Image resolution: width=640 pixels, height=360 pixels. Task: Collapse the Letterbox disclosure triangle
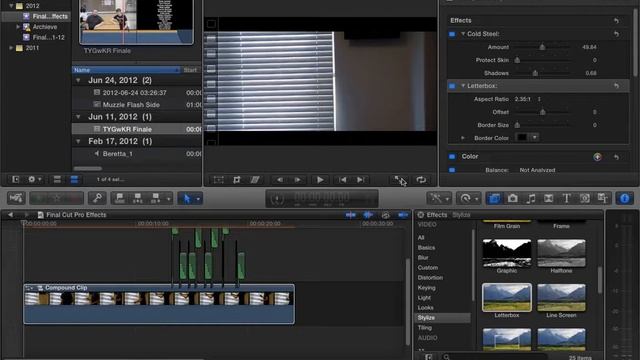[463, 86]
